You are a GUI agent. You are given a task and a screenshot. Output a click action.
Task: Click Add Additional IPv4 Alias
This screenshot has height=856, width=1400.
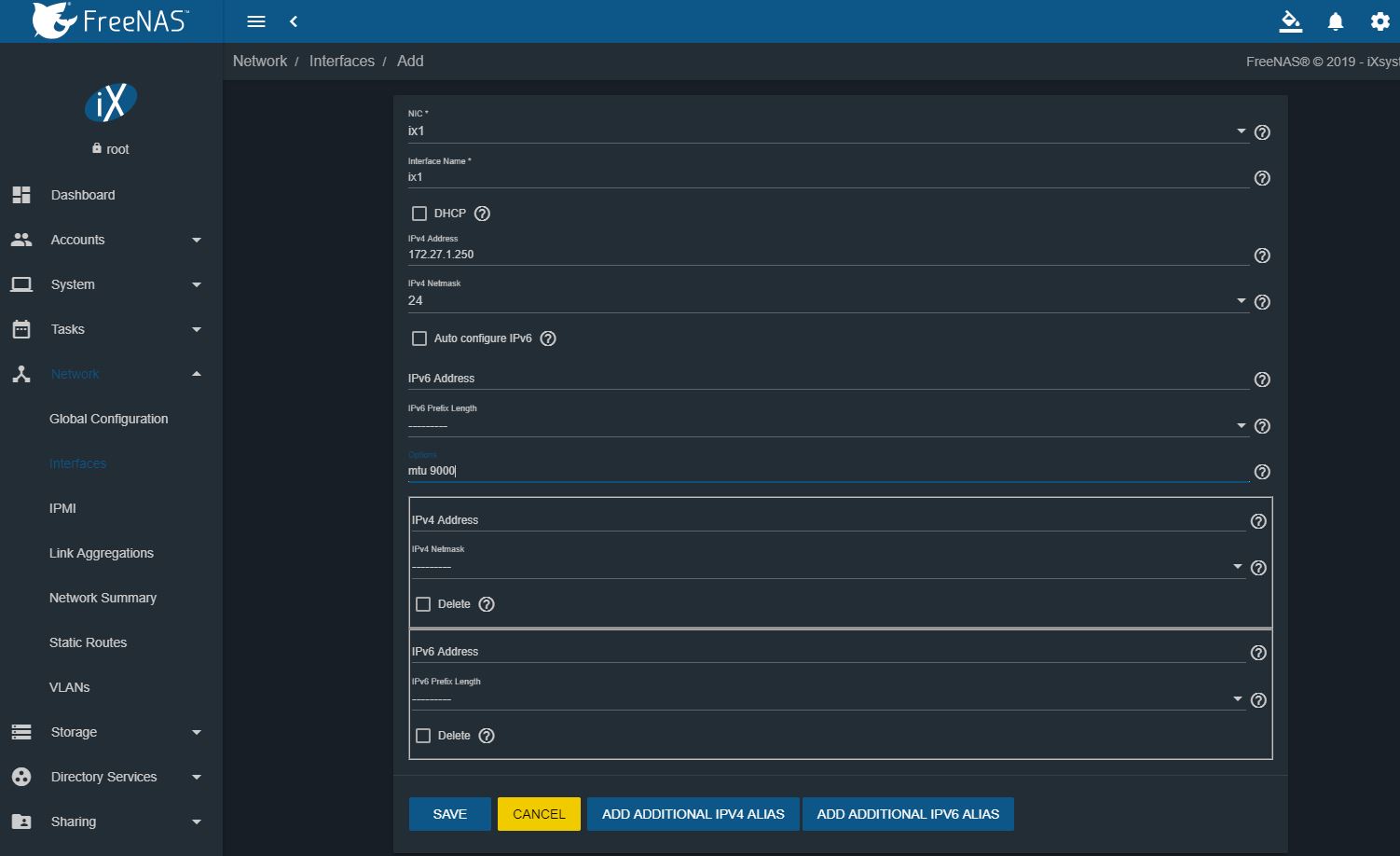click(x=693, y=814)
